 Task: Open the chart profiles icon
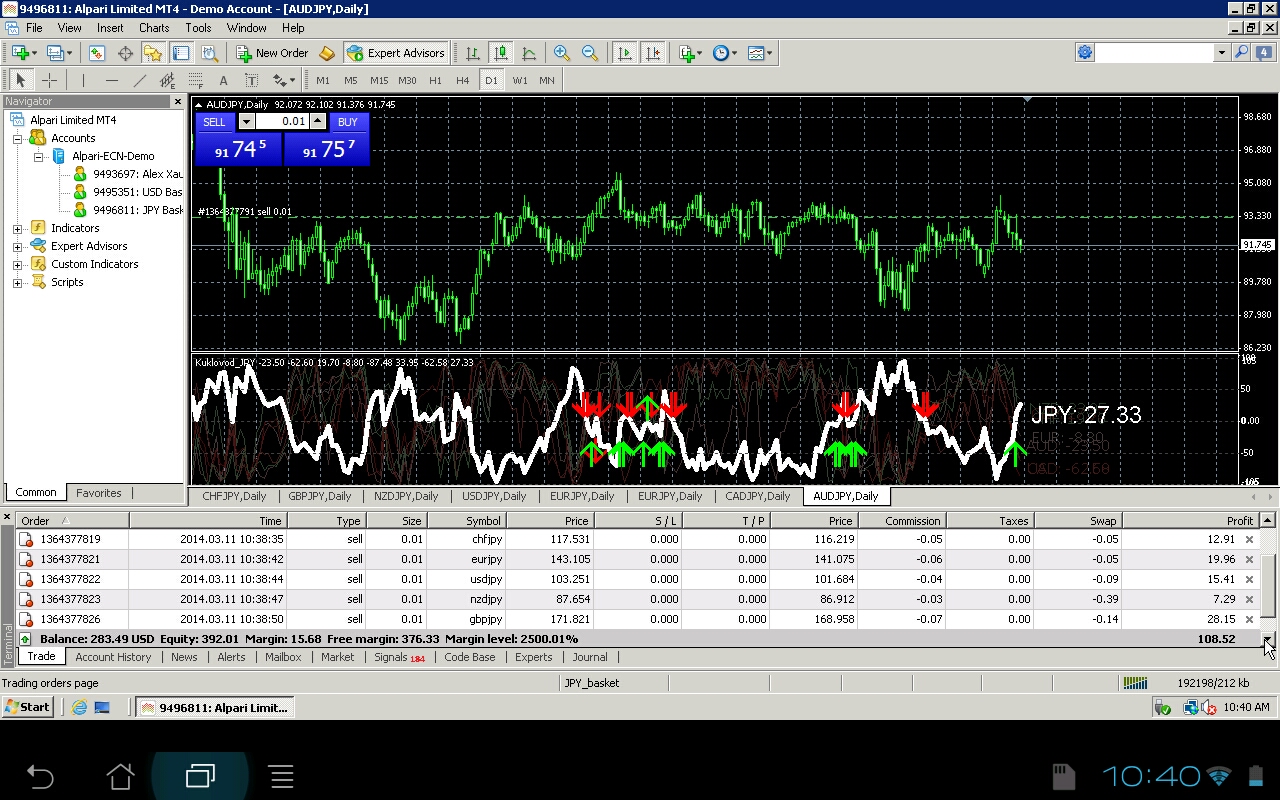pyautogui.click(x=54, y=53)
